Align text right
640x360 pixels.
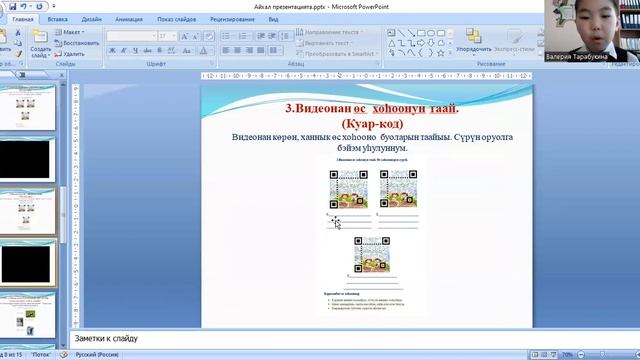point(249,51)
